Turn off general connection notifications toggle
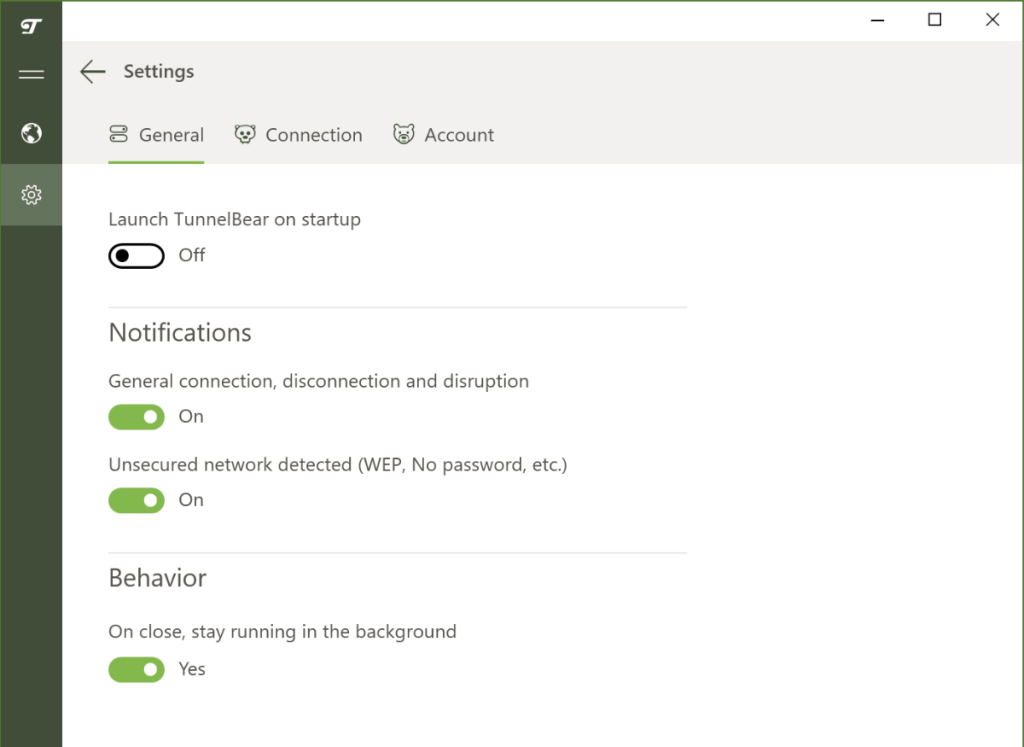 (x=136, y=417)
